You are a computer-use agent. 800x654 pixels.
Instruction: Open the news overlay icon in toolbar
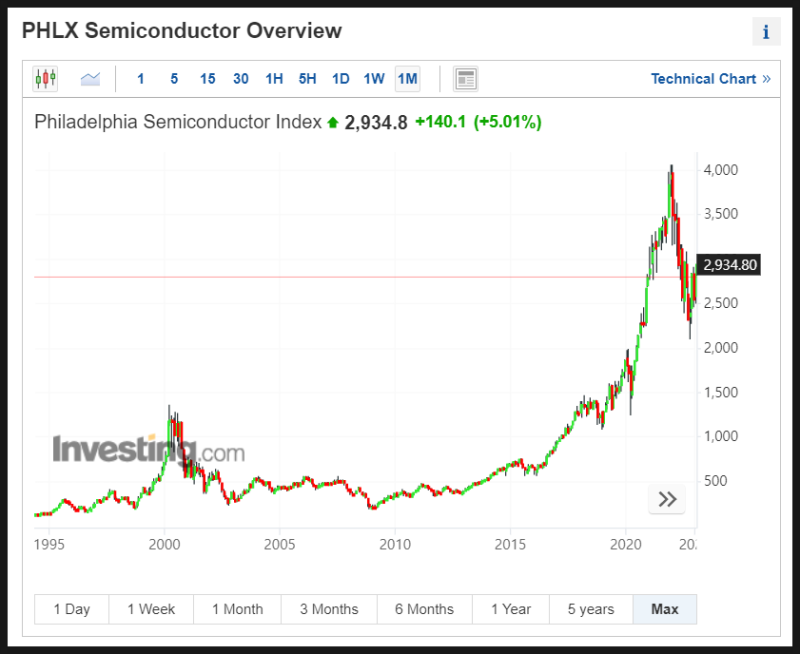tap(465, 78)
